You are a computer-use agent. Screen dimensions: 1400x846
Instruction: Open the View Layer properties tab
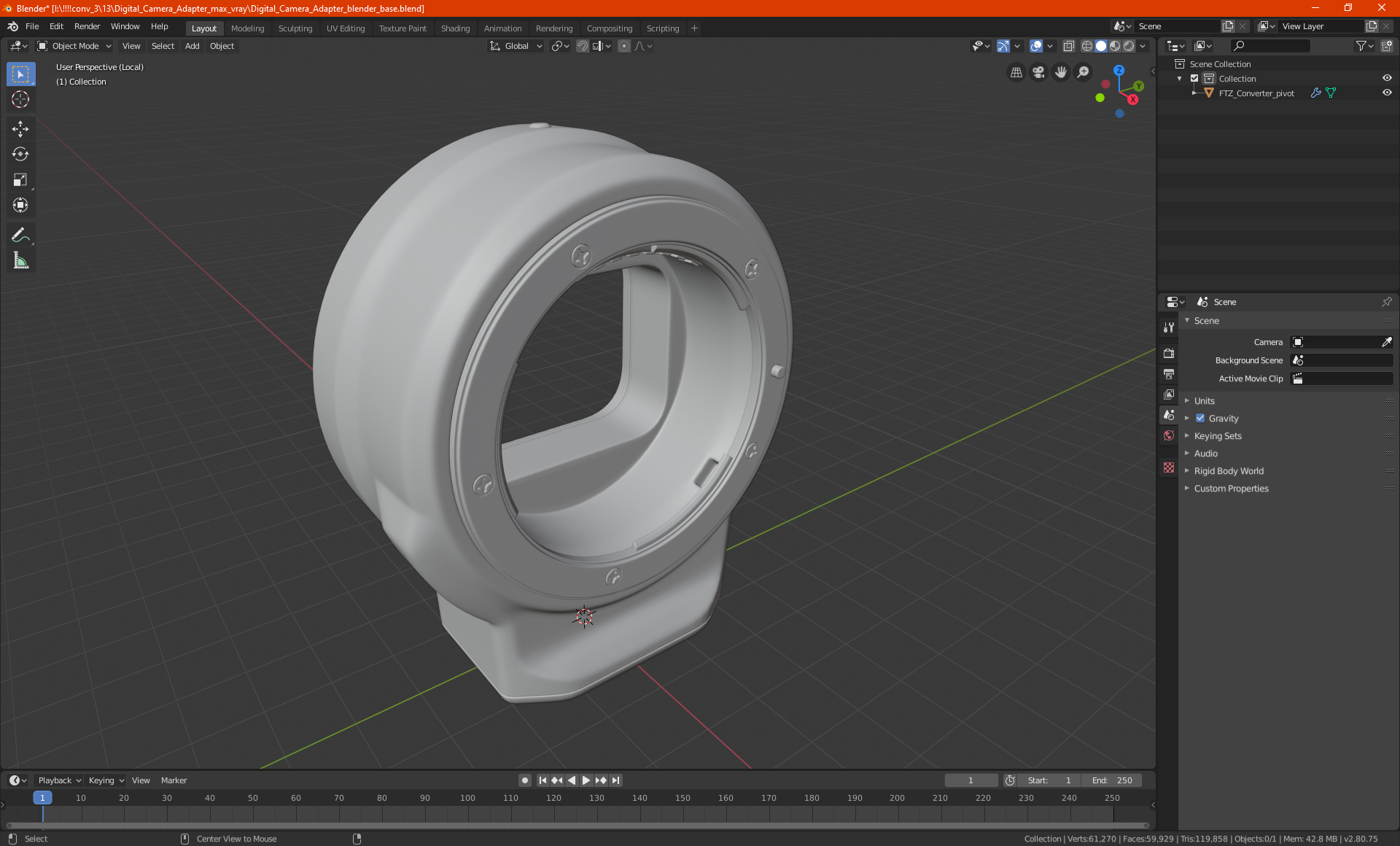[x=1169, y=394]
